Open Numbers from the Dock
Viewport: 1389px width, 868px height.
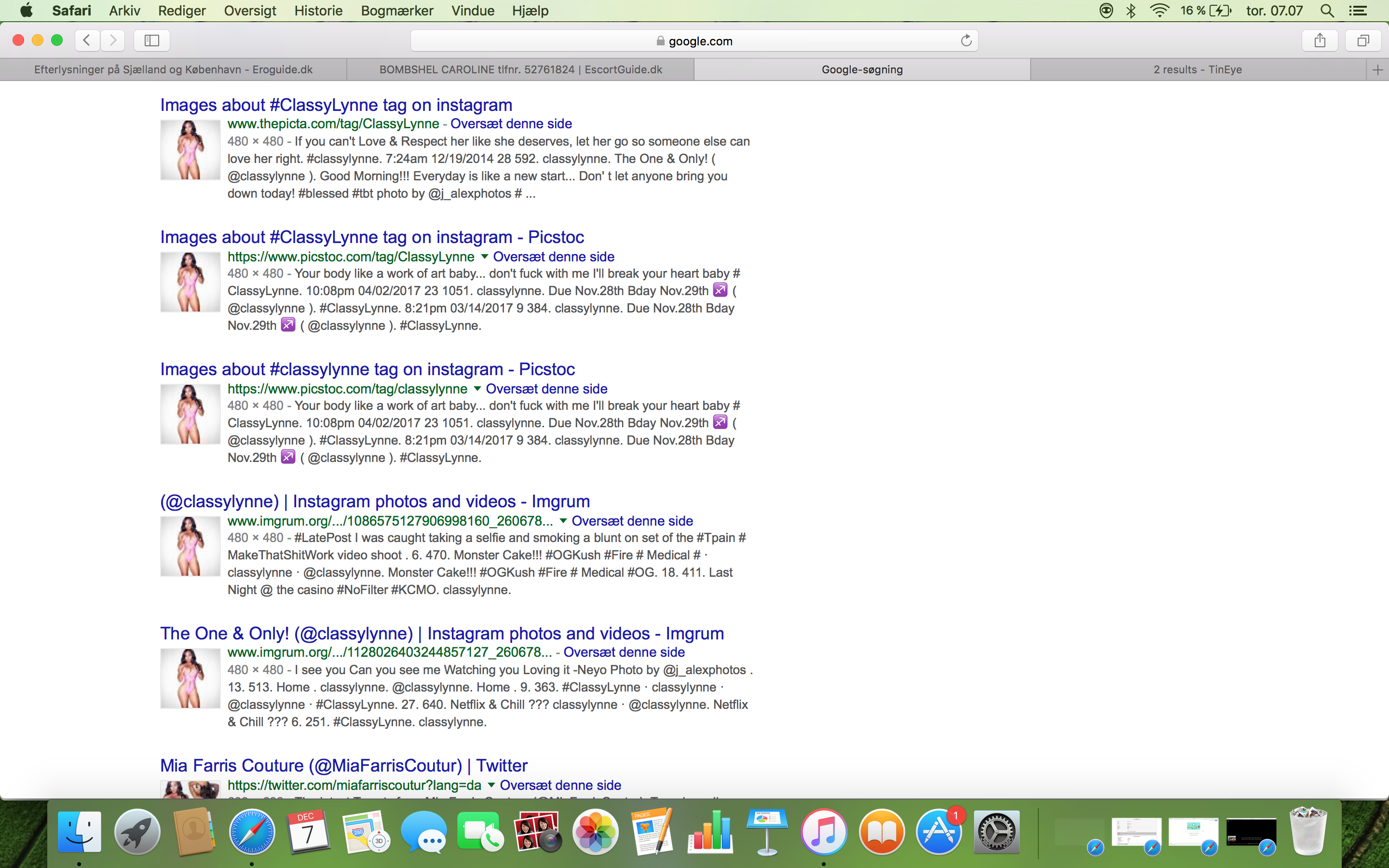click(x=710, y=831)
